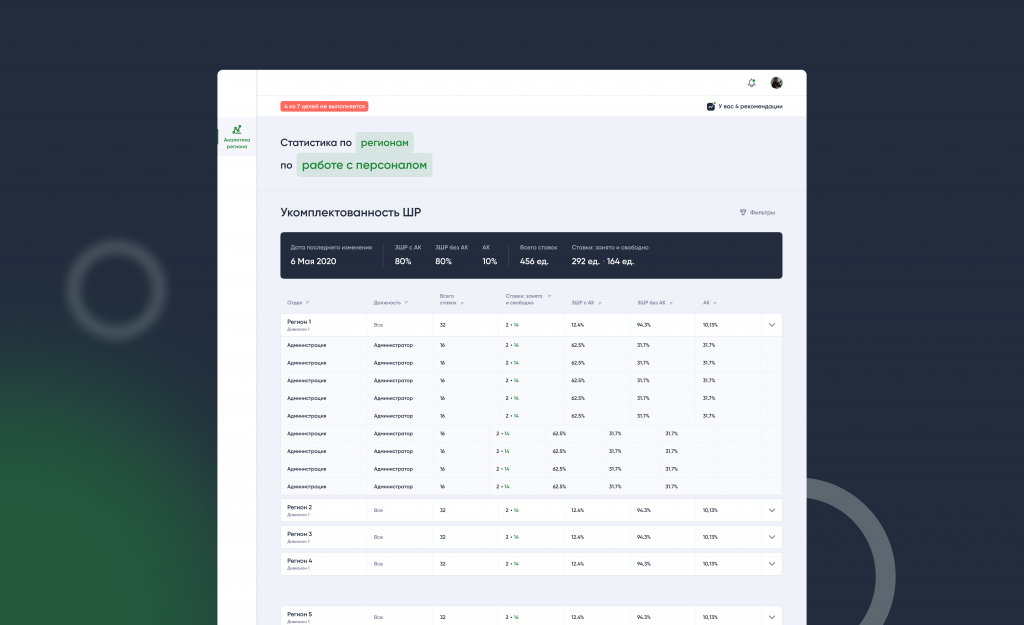Click "Все" position cell in Регион 1 row

[378, 325]
